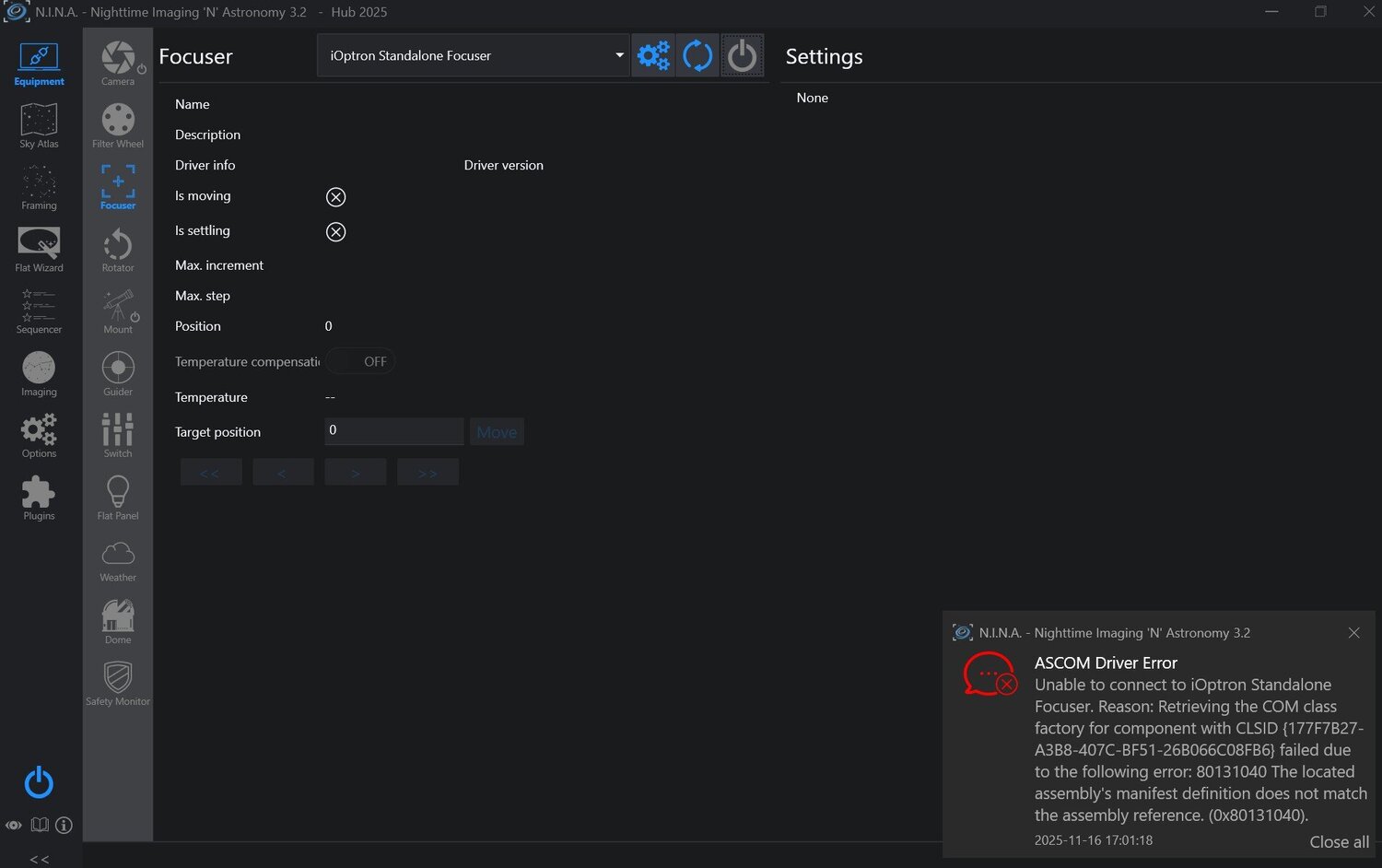The image size is (1382, 868).
Task: Dismiss the ASCOM Driver Error notification
Action: (x=1353, y=633)
